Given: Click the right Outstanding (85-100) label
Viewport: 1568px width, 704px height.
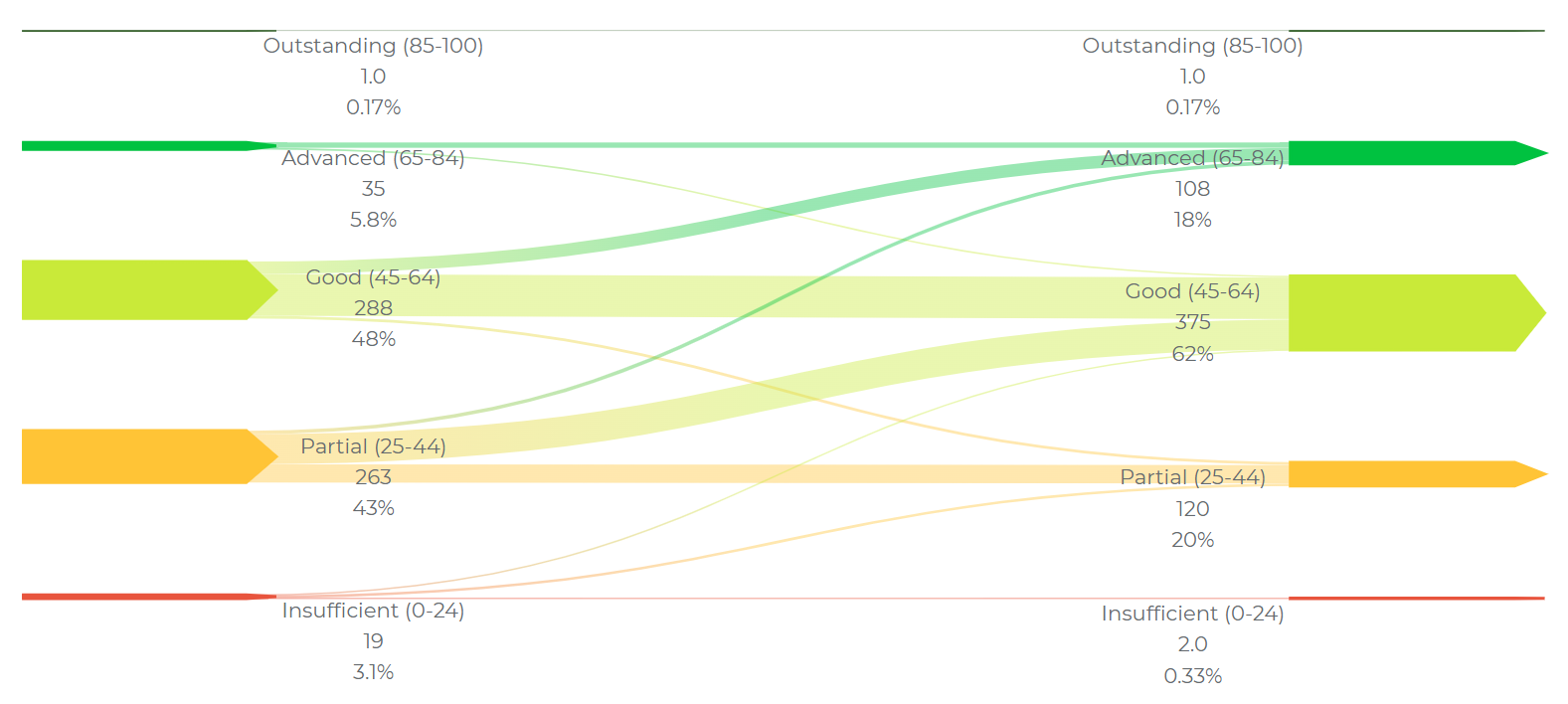Looking at the screenshot, I should tap(1192, 46).
